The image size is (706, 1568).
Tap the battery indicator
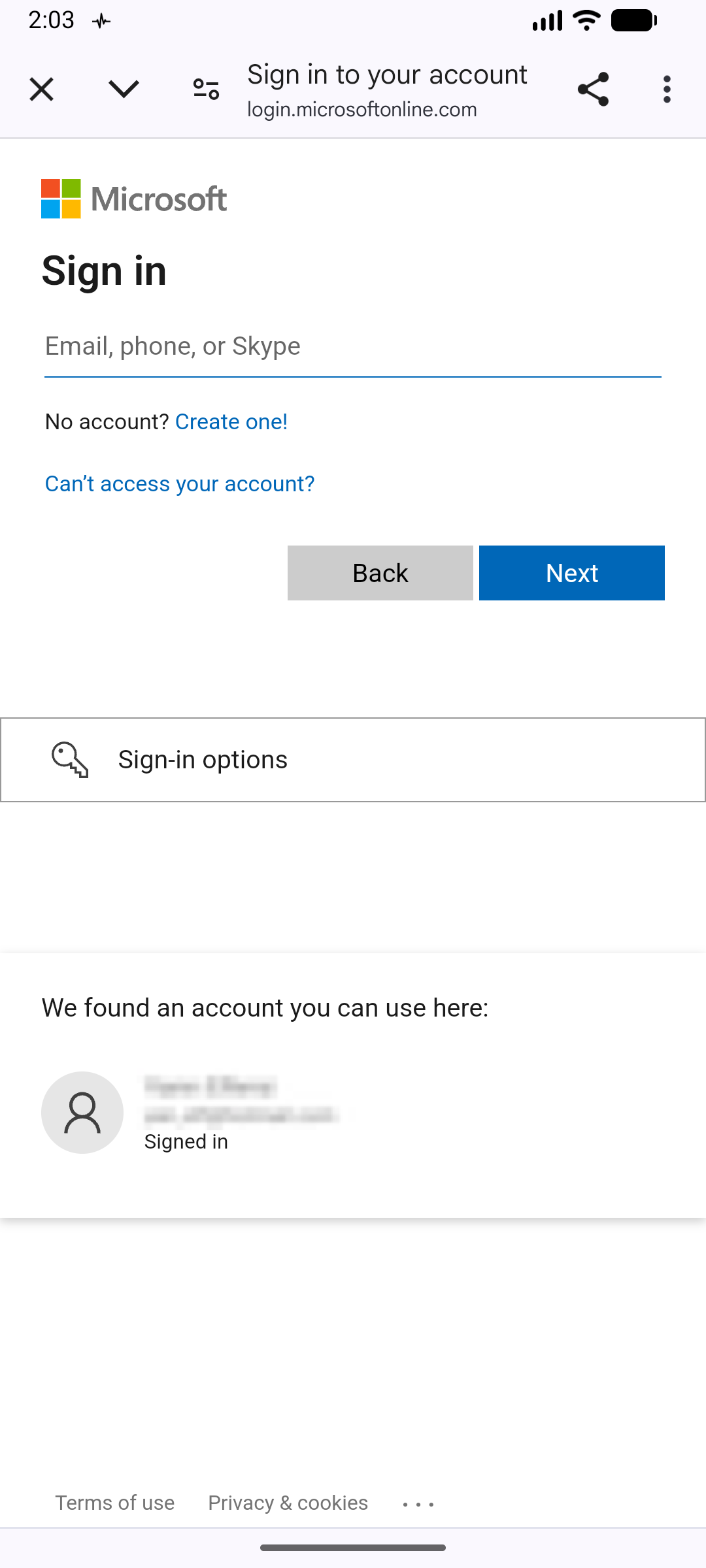[631, 20]
